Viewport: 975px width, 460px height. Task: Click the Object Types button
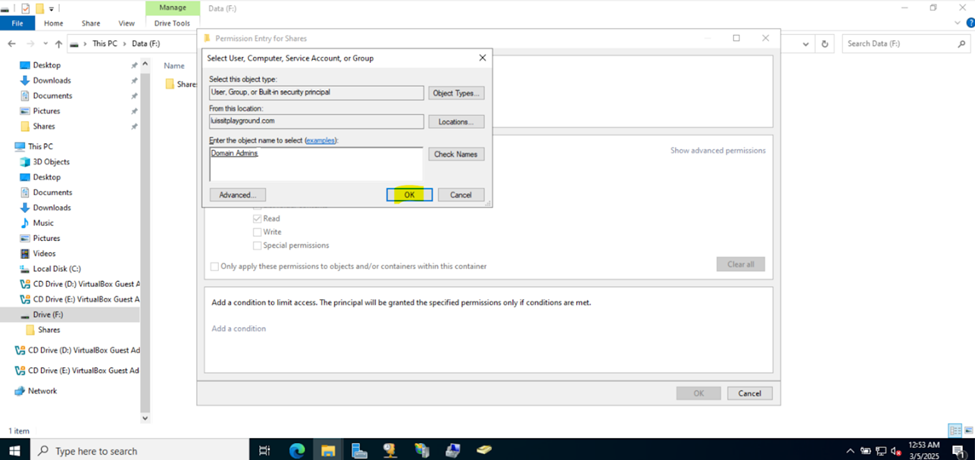pyautogui.click(x=456, y=93)
